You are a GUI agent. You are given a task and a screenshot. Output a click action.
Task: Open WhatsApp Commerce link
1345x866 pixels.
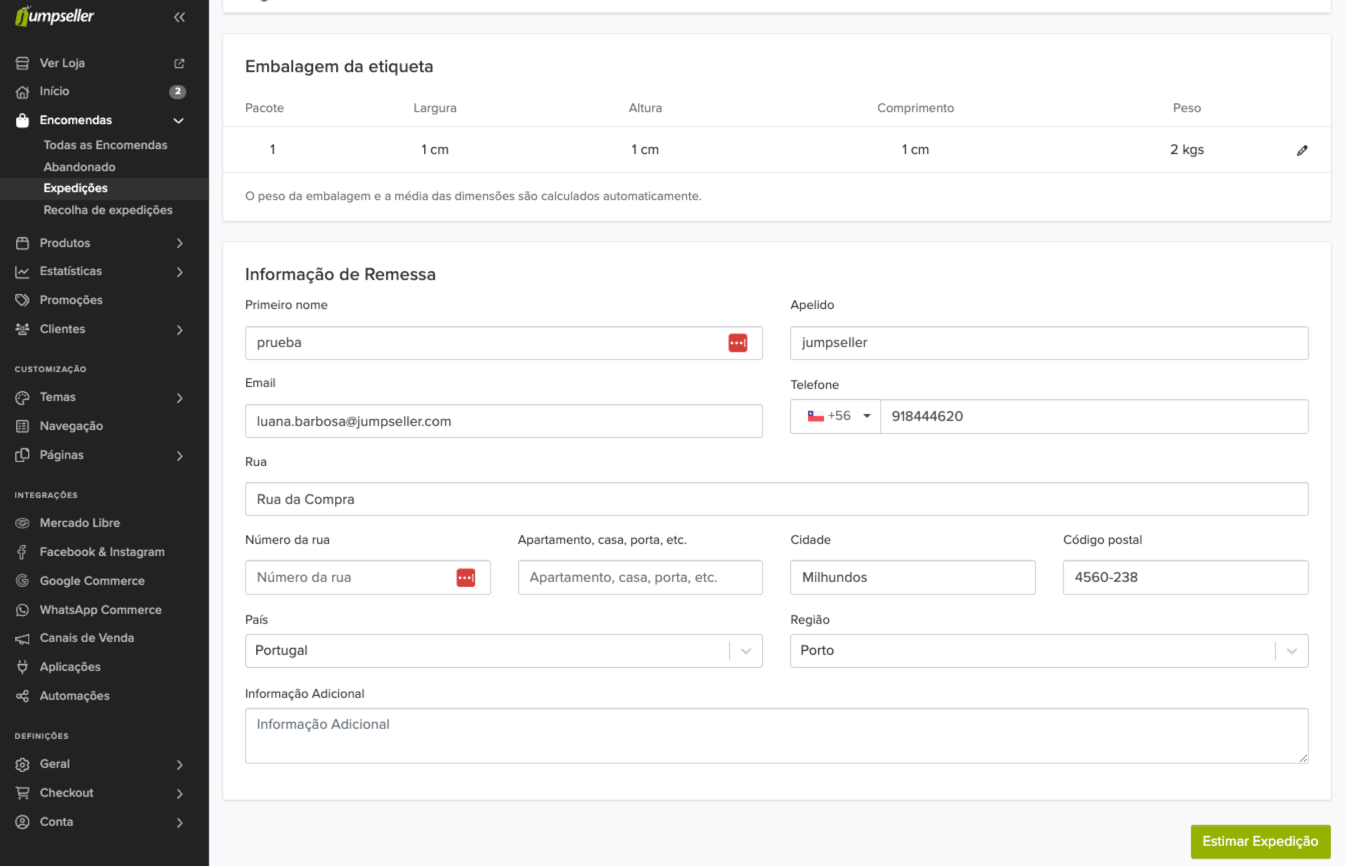tap(100, 610)
